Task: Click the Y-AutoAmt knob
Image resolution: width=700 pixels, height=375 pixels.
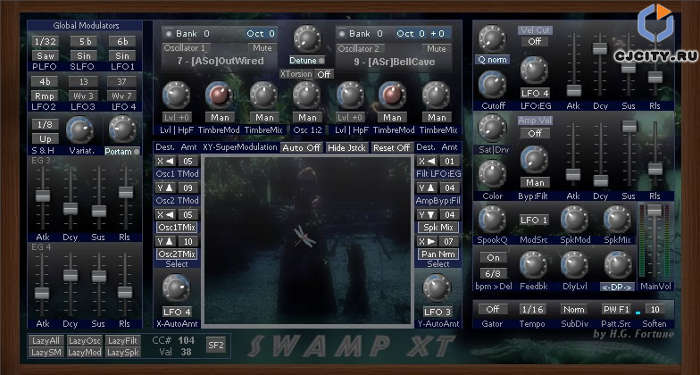Action: (437, 288)
